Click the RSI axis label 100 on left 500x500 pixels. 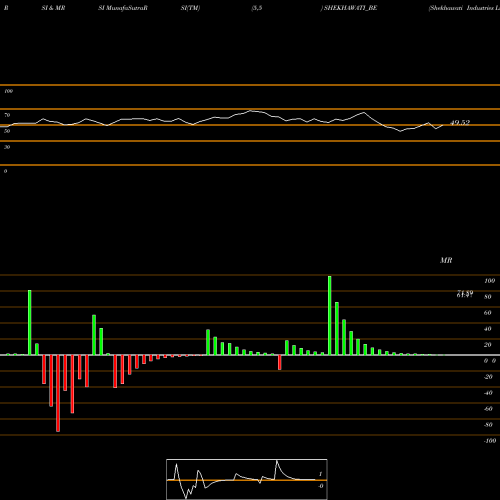click(8, 91)
